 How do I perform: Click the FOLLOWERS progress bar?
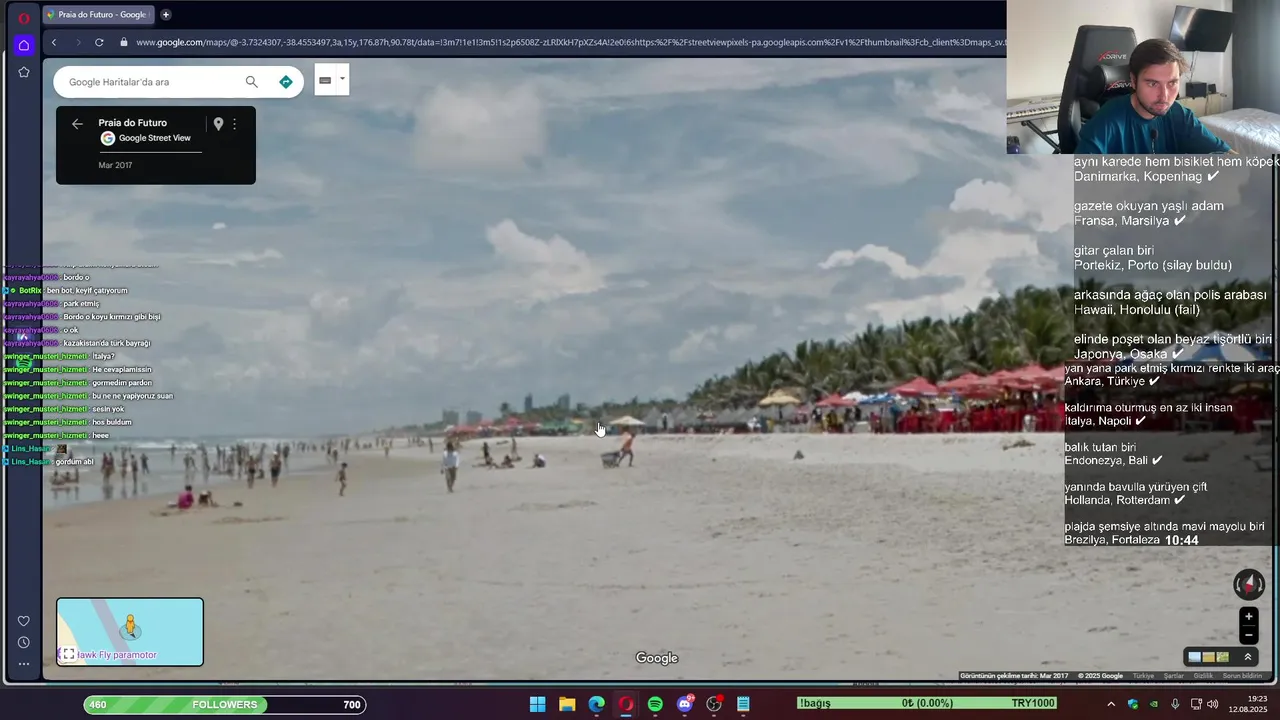(224, 705)
